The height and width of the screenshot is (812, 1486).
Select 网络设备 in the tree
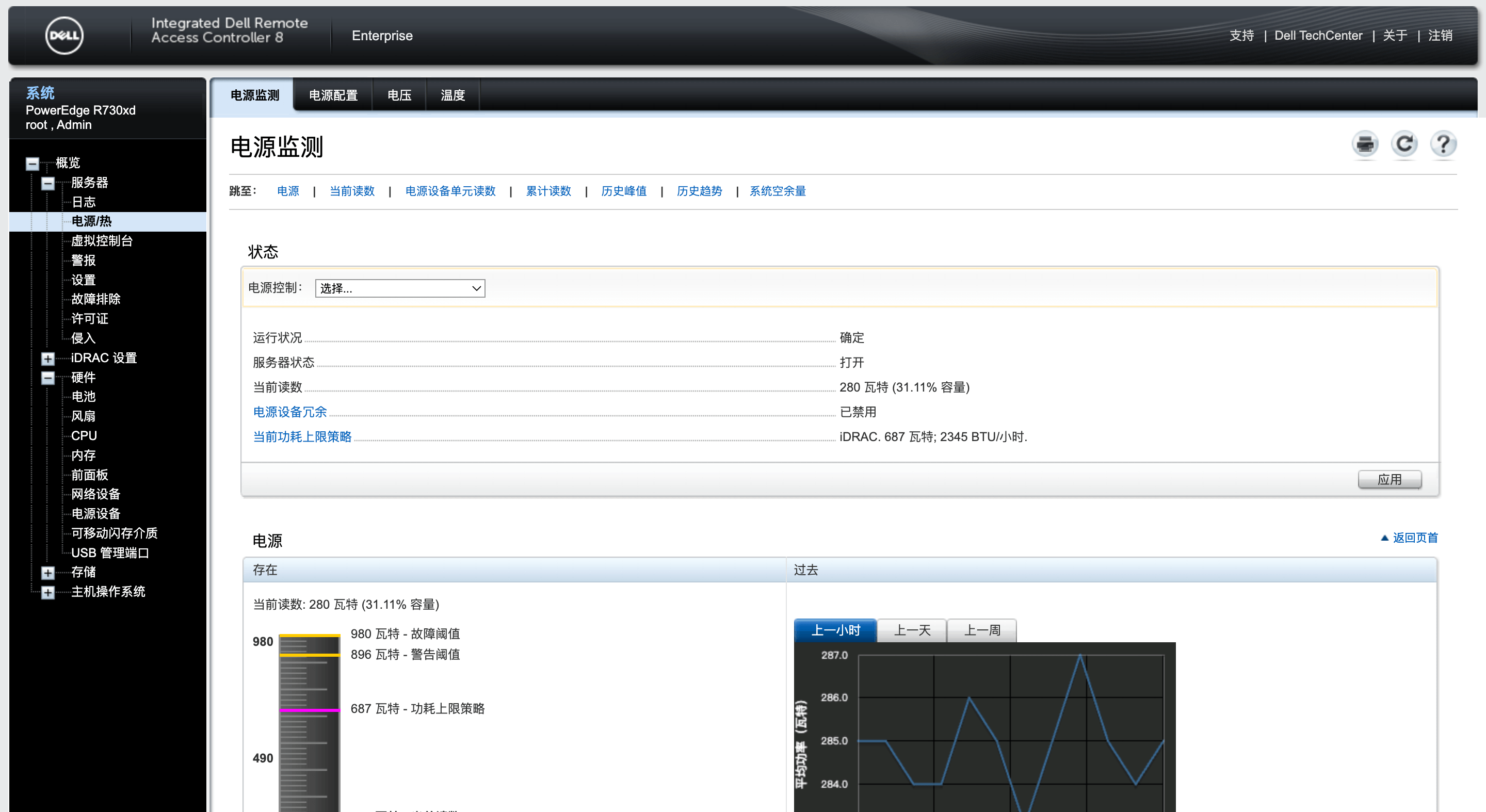[96, 494]
